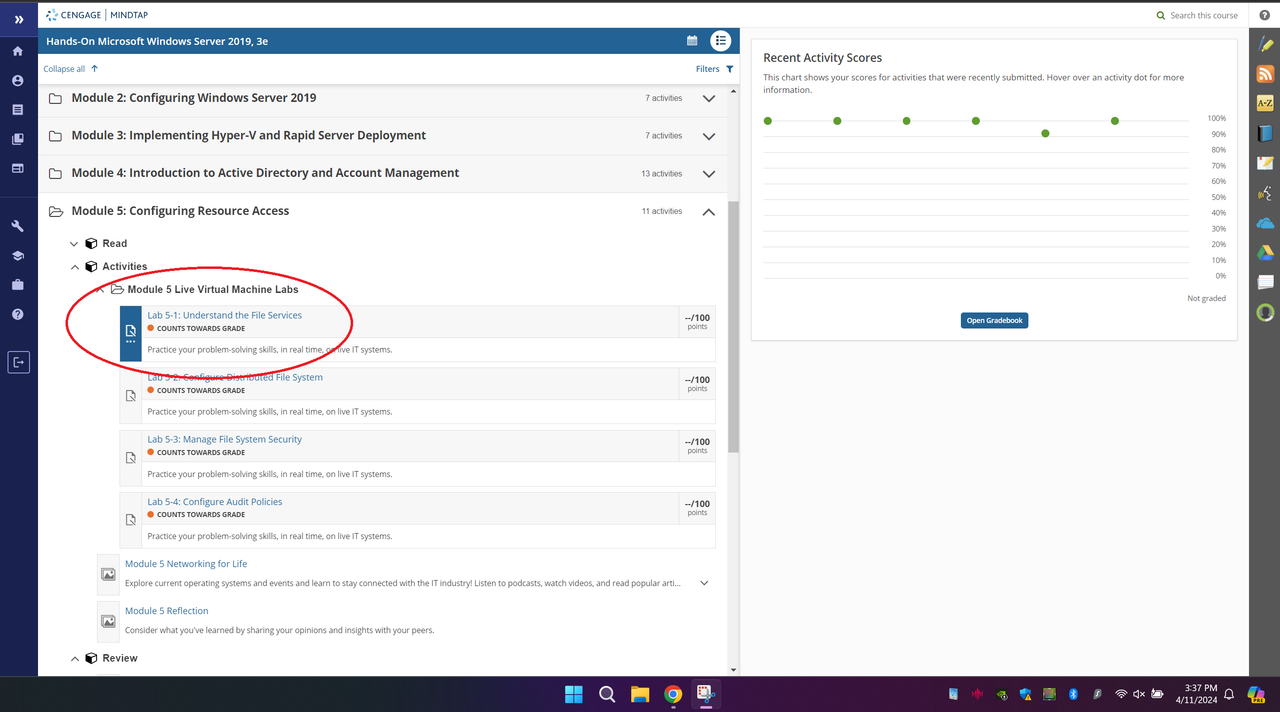Screen dimensions: 1280x712
Task: Expand Module 3 Hyper-V chevron
Action: click(709, 136)
